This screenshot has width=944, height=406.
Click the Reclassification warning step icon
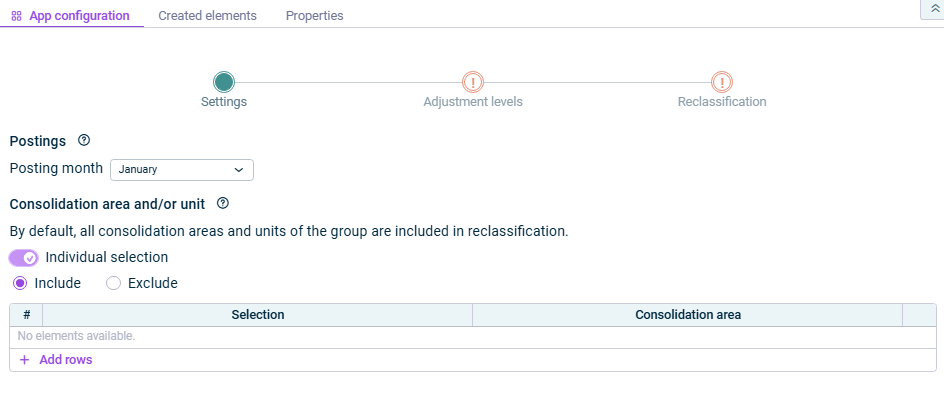coord(722,82)
